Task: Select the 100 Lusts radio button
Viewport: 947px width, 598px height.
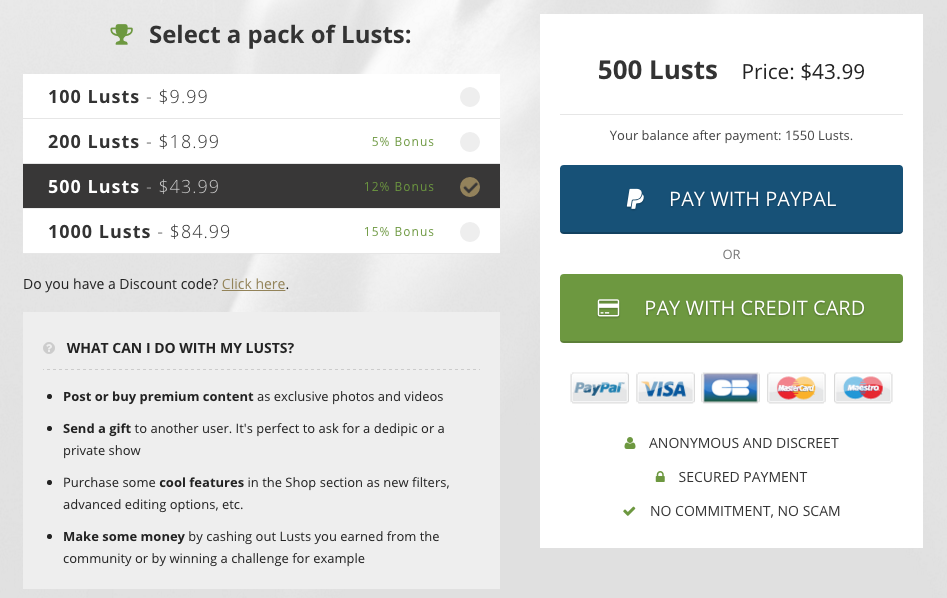Action: (x=470, y=97)
